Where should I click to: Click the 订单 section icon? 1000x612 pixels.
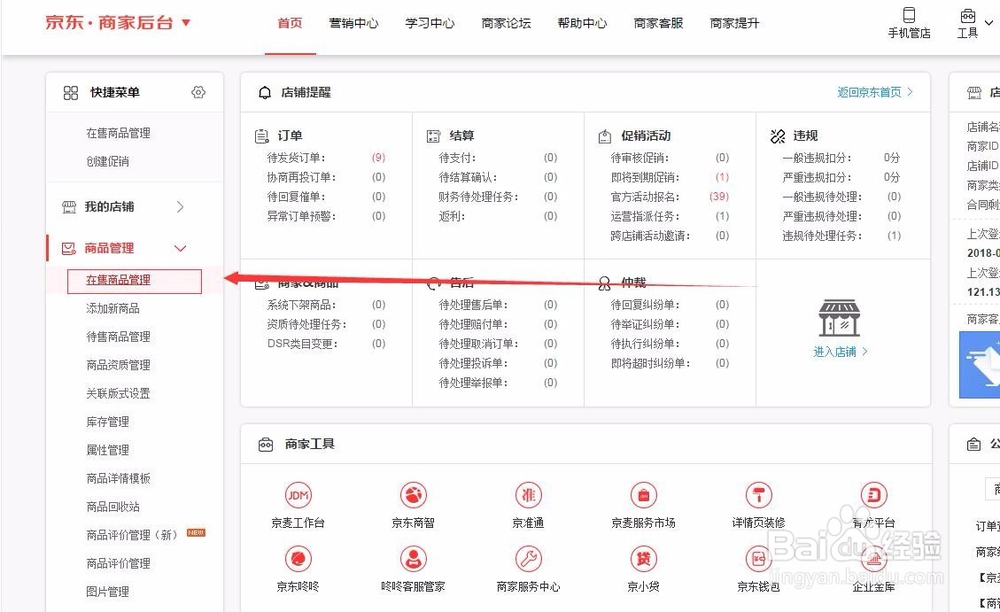[261, 136]
